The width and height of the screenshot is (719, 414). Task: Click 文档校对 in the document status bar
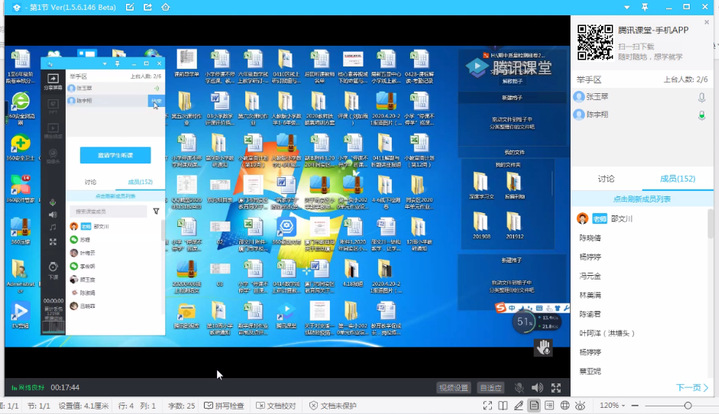click(x=276, y=406)
